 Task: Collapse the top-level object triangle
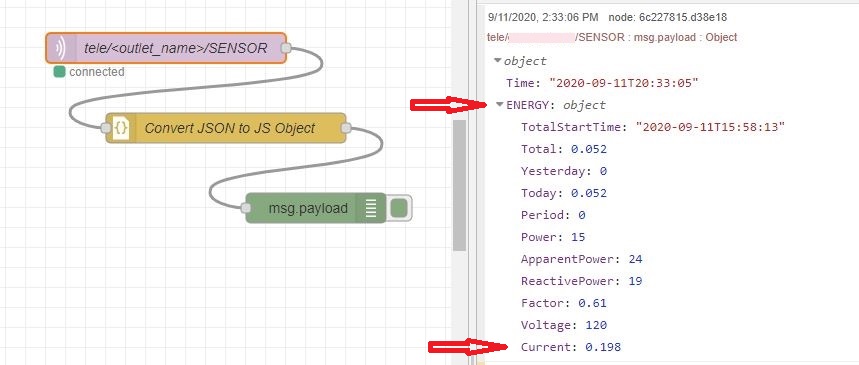(498, 61)
